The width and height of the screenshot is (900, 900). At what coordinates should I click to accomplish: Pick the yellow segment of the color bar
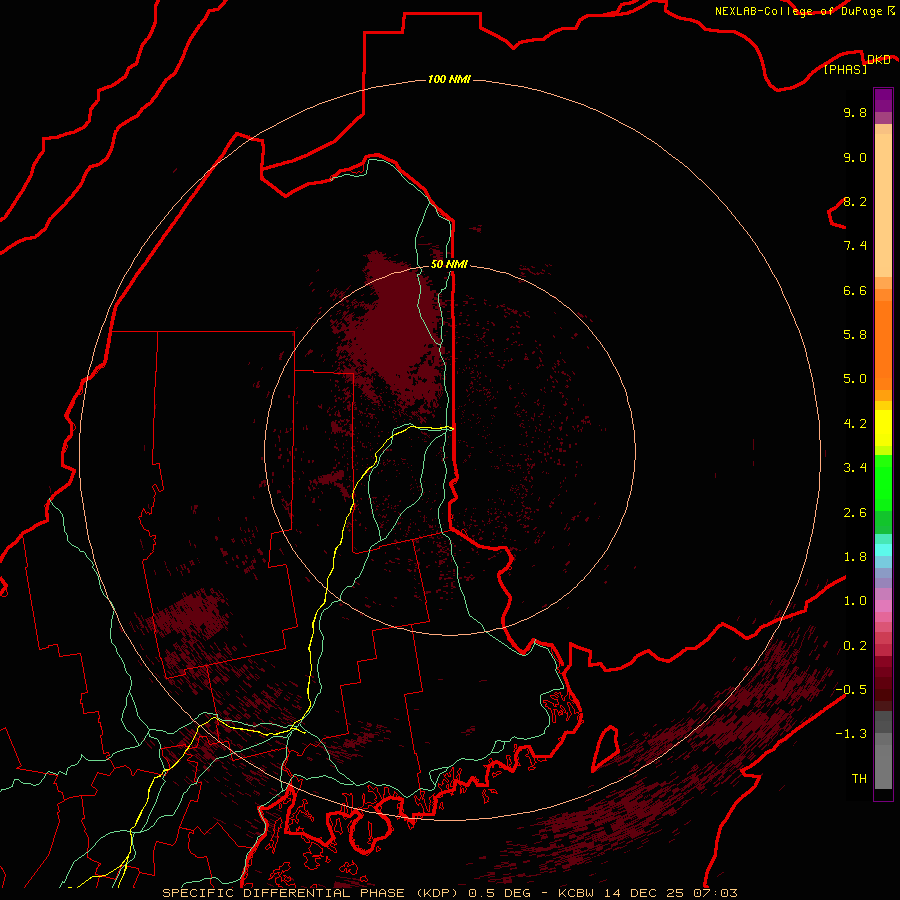883,428
